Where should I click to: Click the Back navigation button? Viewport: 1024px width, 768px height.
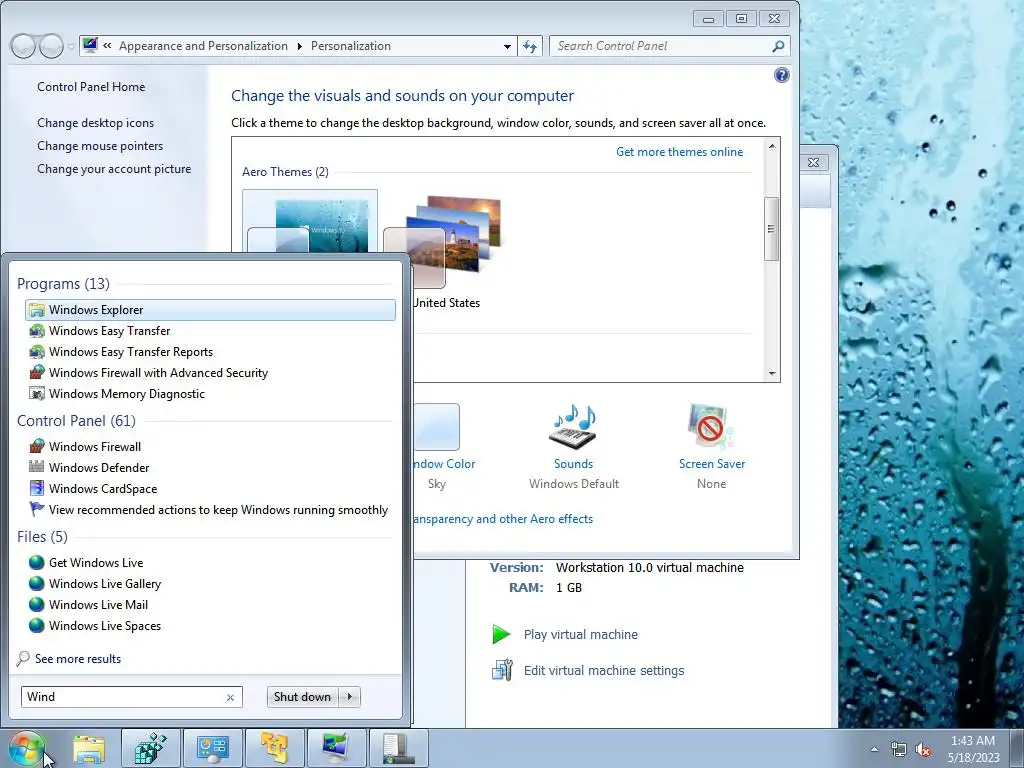tap(23, 46)
